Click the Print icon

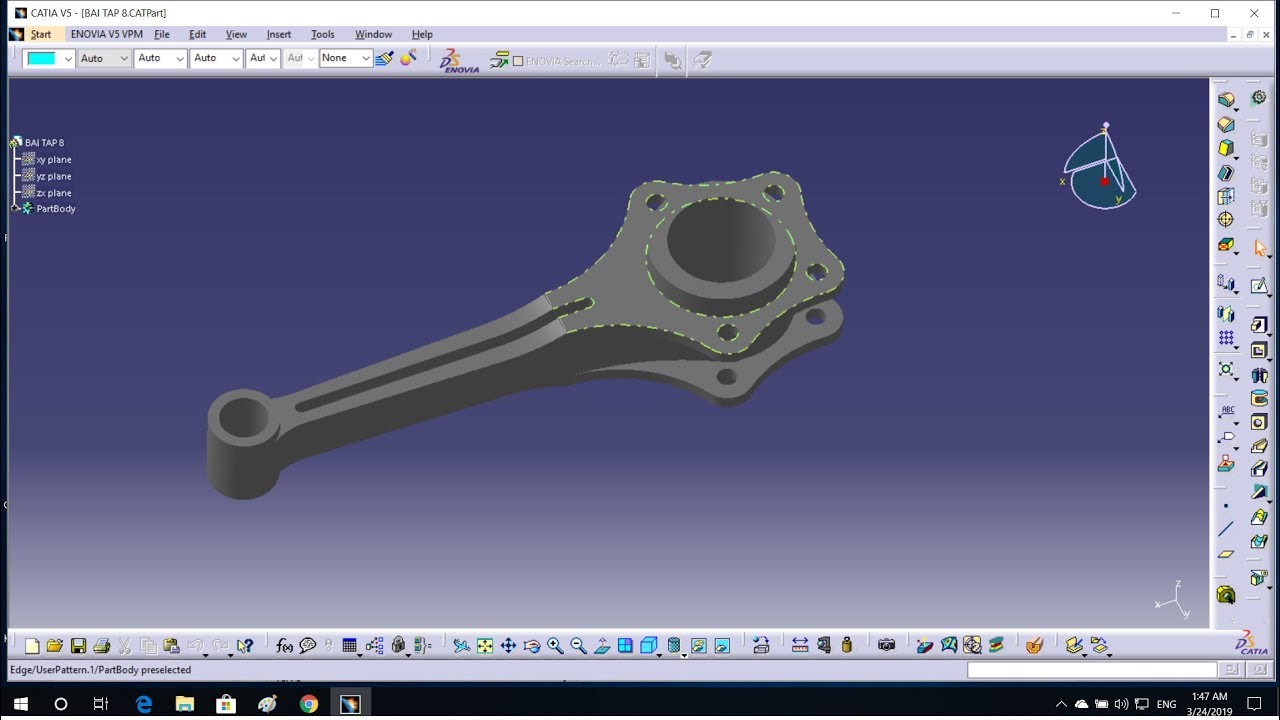point(101,646)
